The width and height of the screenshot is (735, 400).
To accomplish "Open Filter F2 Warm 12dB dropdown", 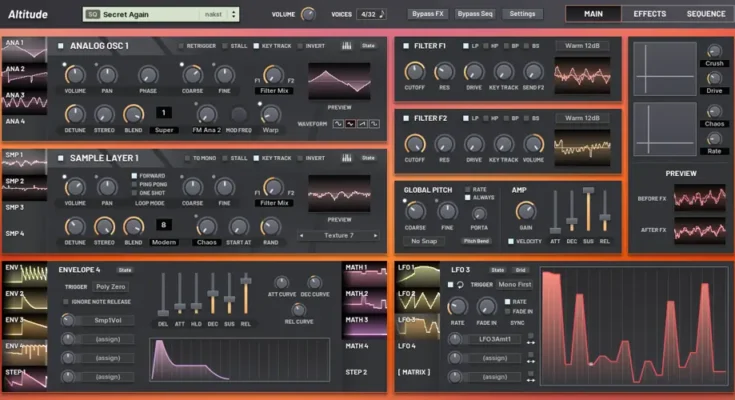I will coord(582,118).
